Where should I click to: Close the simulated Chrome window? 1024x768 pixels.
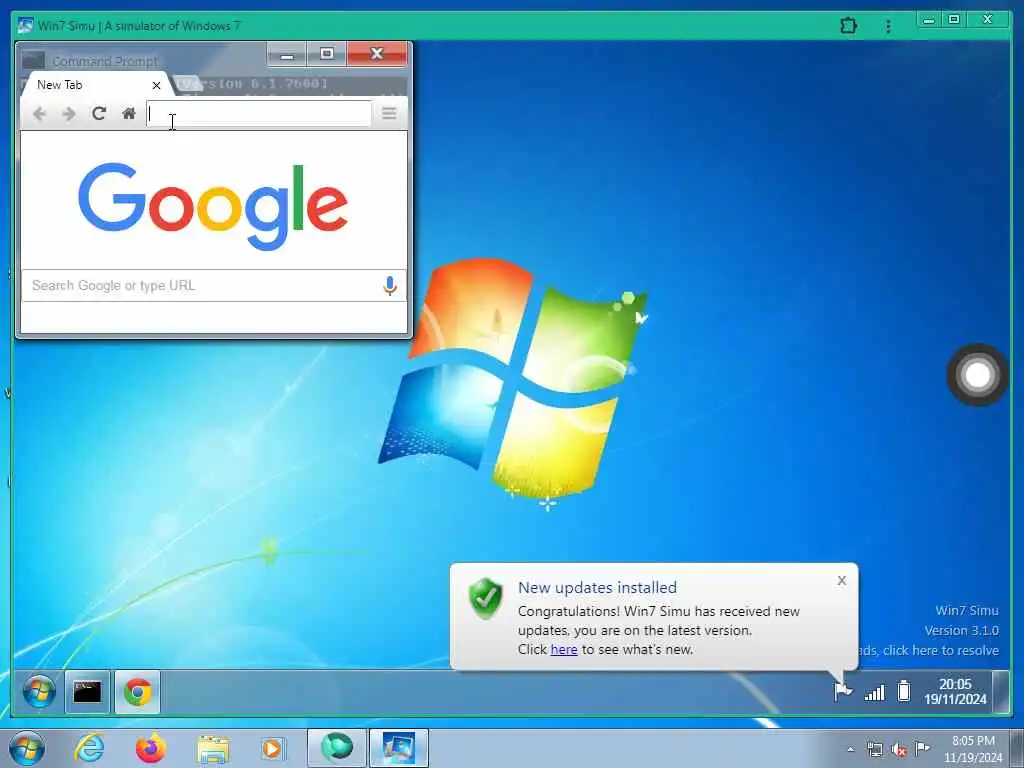pyautogui.click(x=377, y=54)
